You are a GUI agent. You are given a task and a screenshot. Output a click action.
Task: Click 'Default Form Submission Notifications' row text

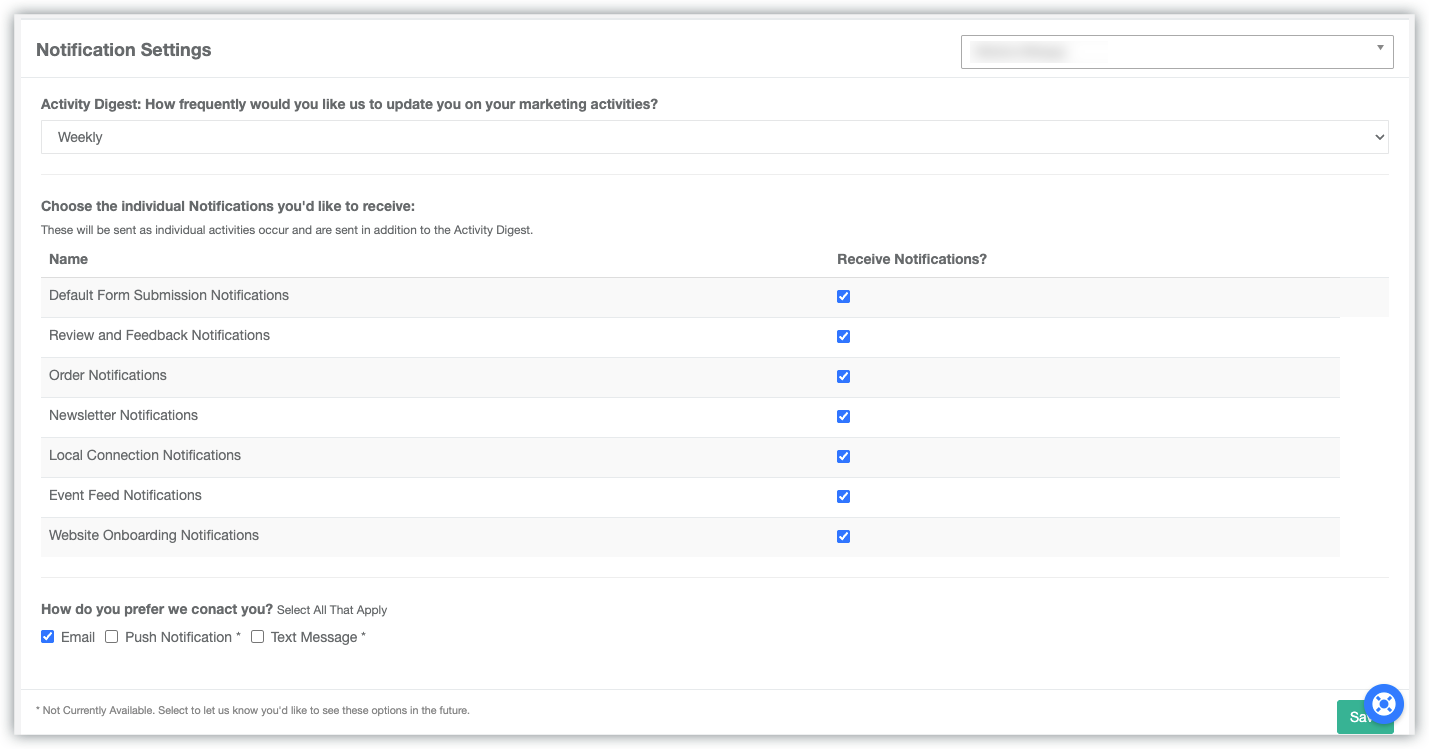click(169, 295)
